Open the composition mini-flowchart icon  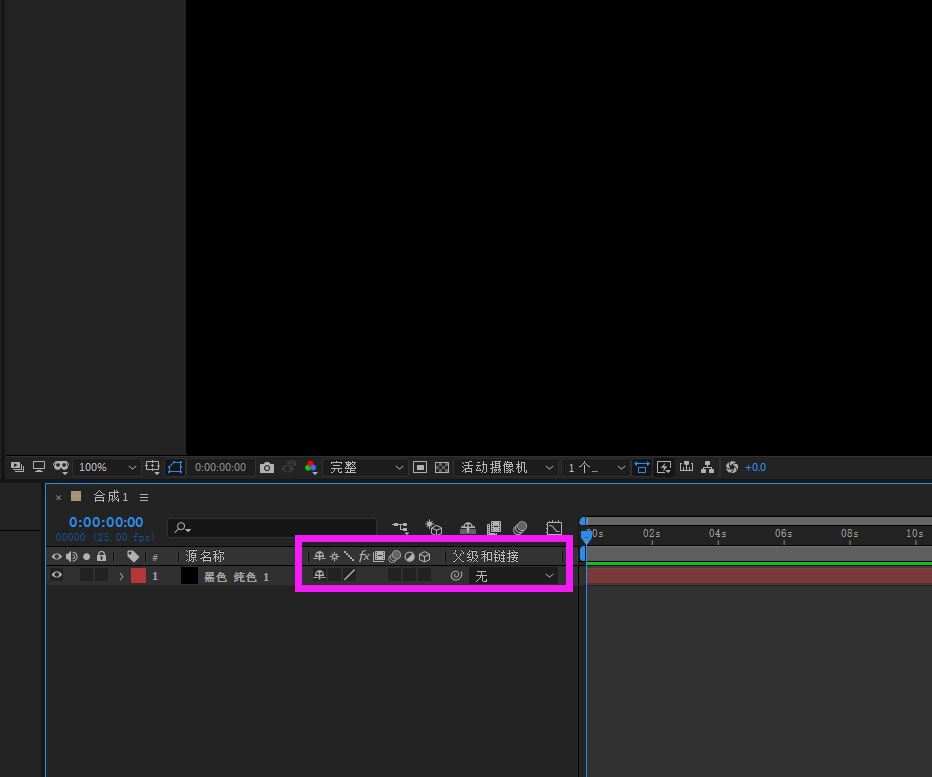400,528
